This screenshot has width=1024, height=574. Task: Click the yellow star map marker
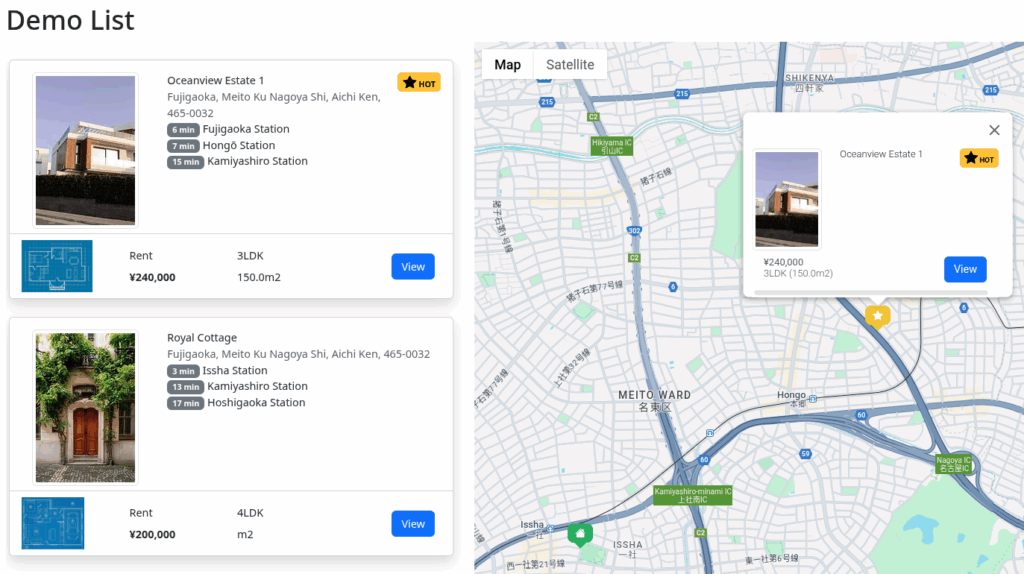click(877, 316)
